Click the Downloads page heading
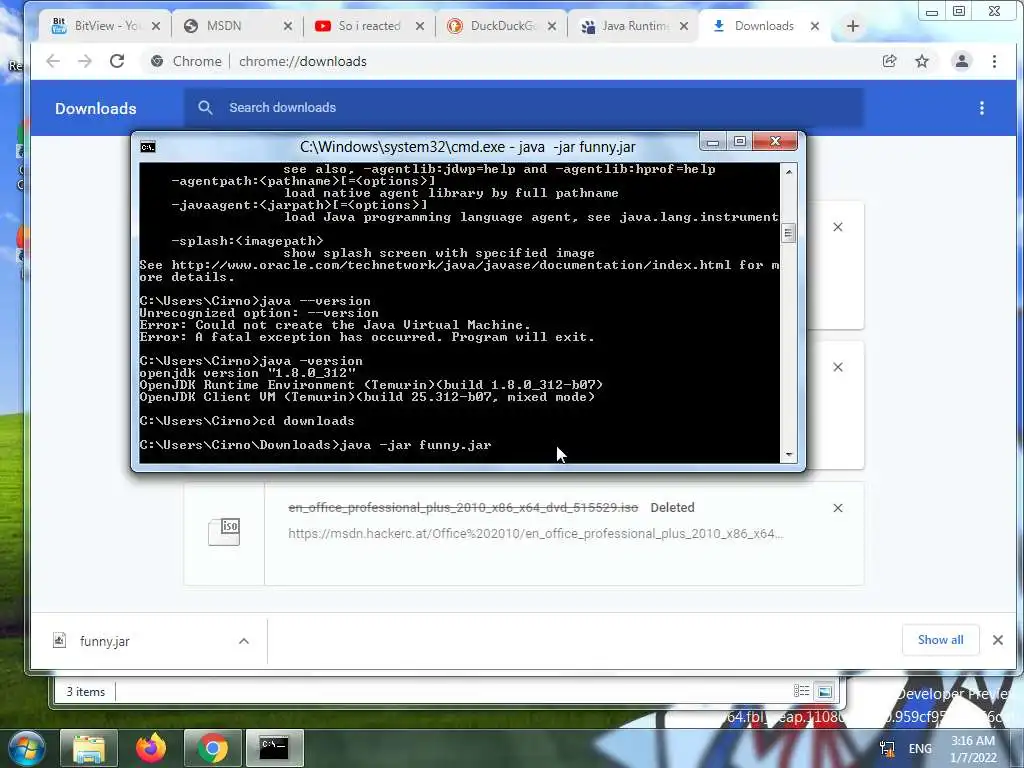This screenshot has width=1024, height=768. (x=95, y=108)
